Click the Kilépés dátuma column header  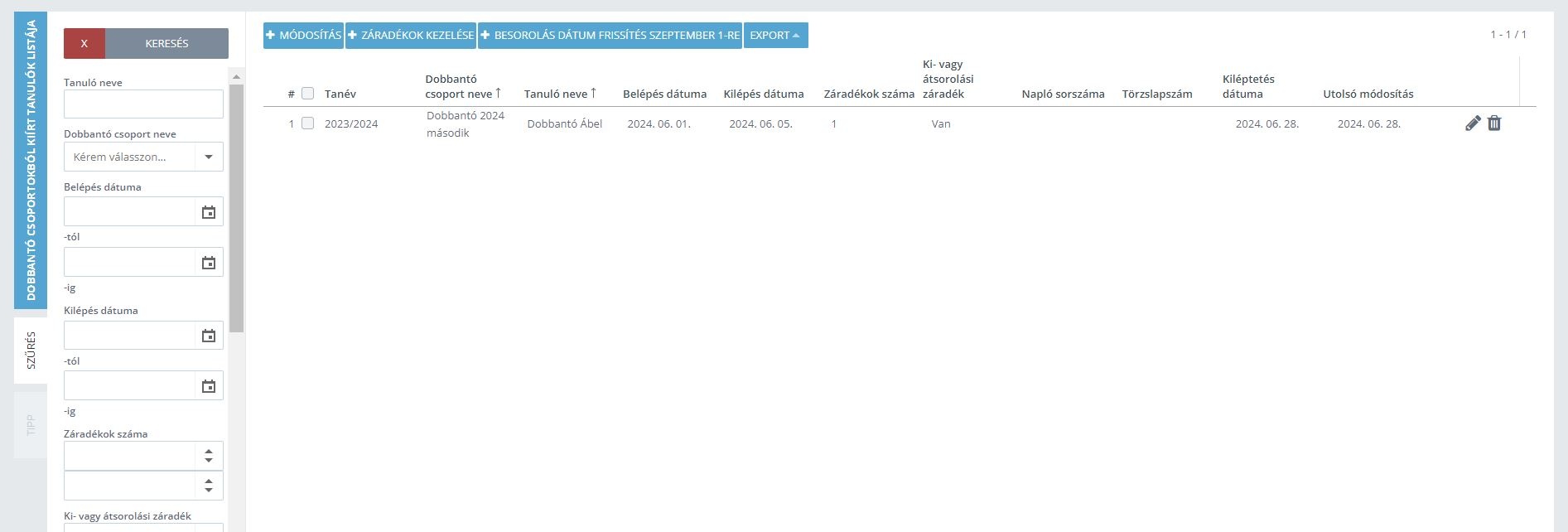click(764, 94)
